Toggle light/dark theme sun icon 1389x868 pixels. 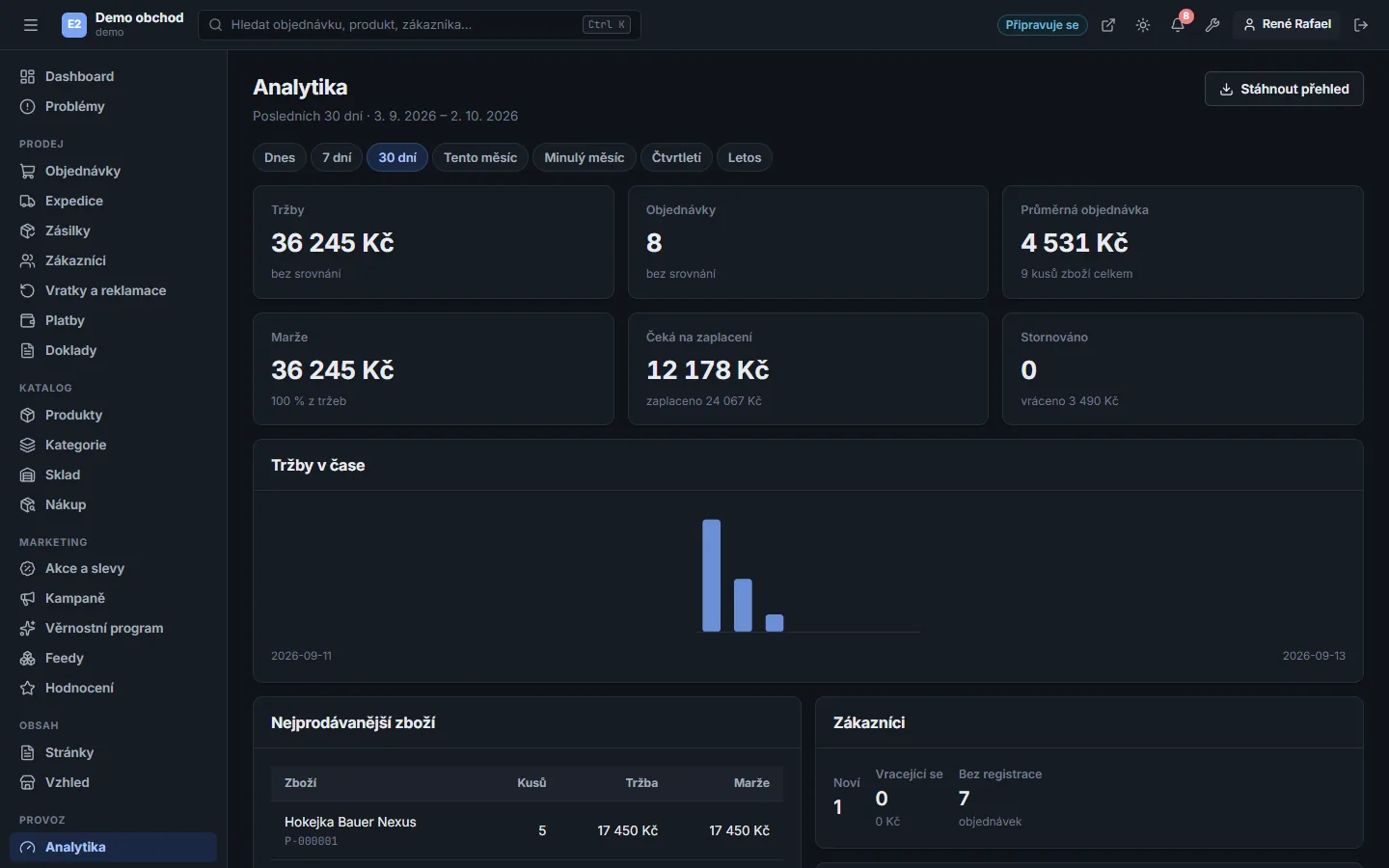pyautogui.click(x=1143, y=25)
